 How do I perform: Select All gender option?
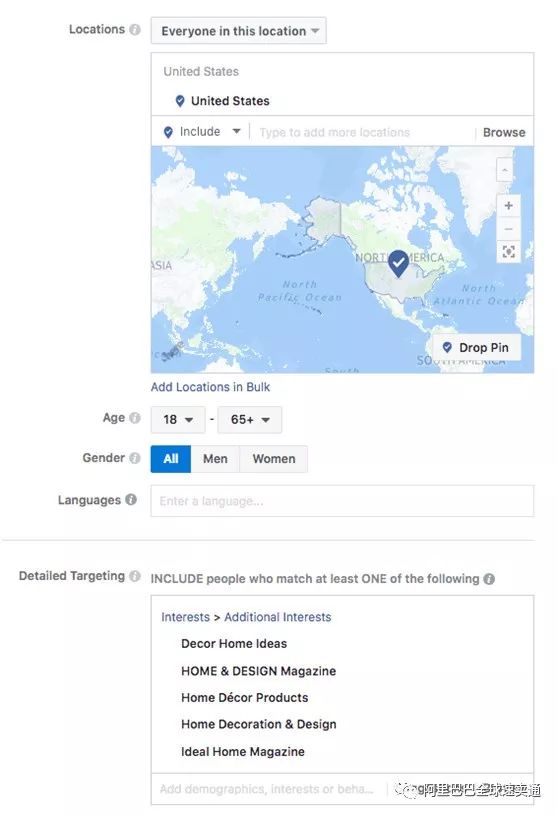click(171, 459)
